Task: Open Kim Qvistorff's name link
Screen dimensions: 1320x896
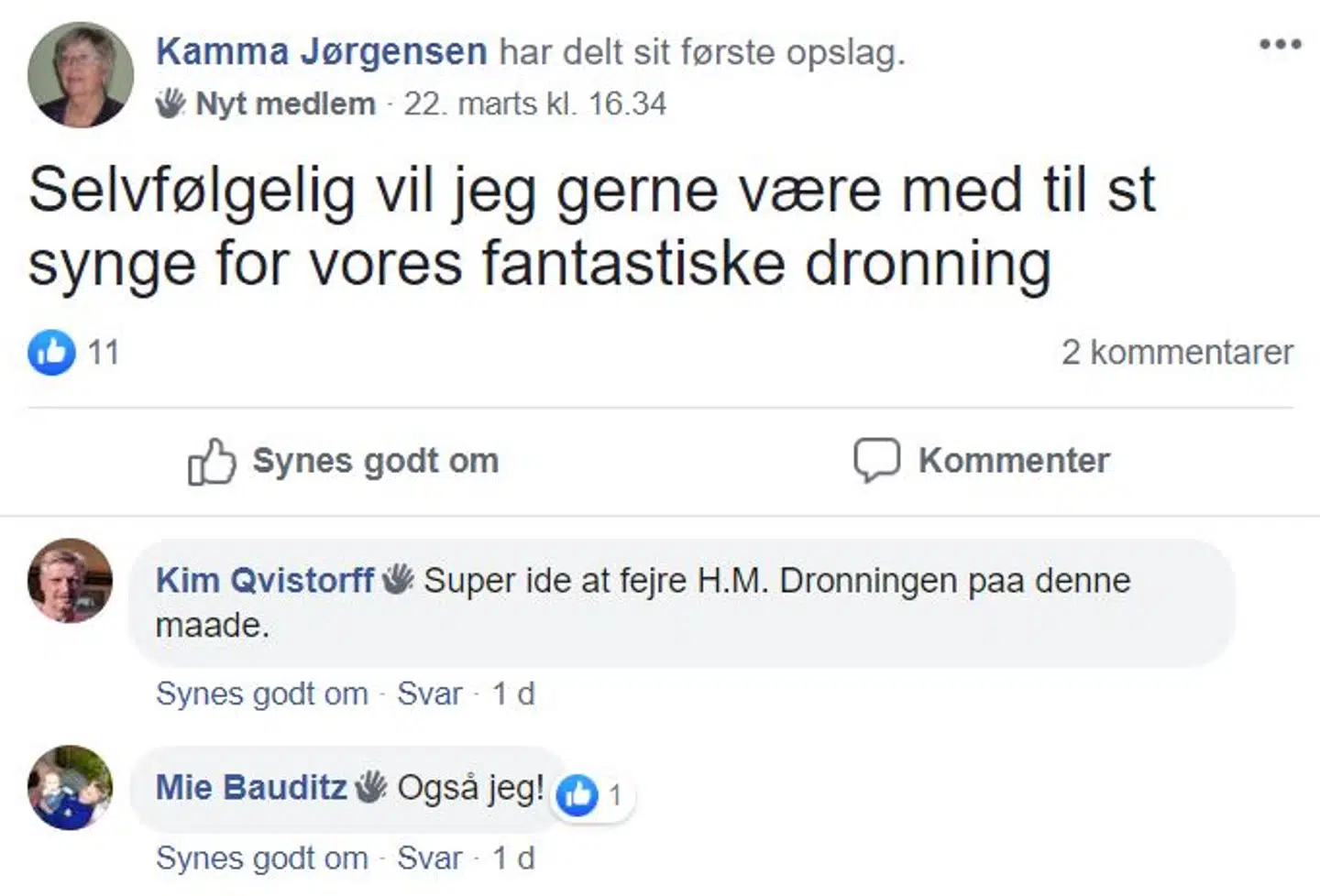Action: pyautogui.click(x=264, y=580)
